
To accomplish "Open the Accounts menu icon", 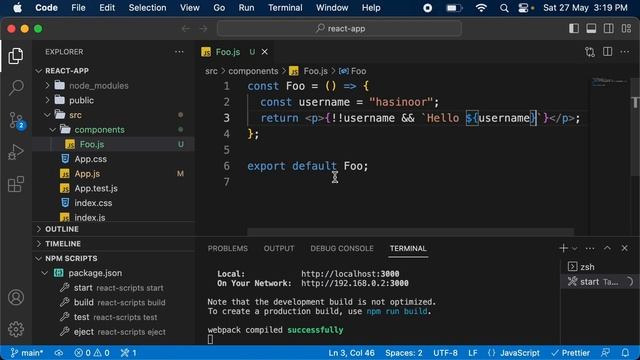I will pos(16,298).
